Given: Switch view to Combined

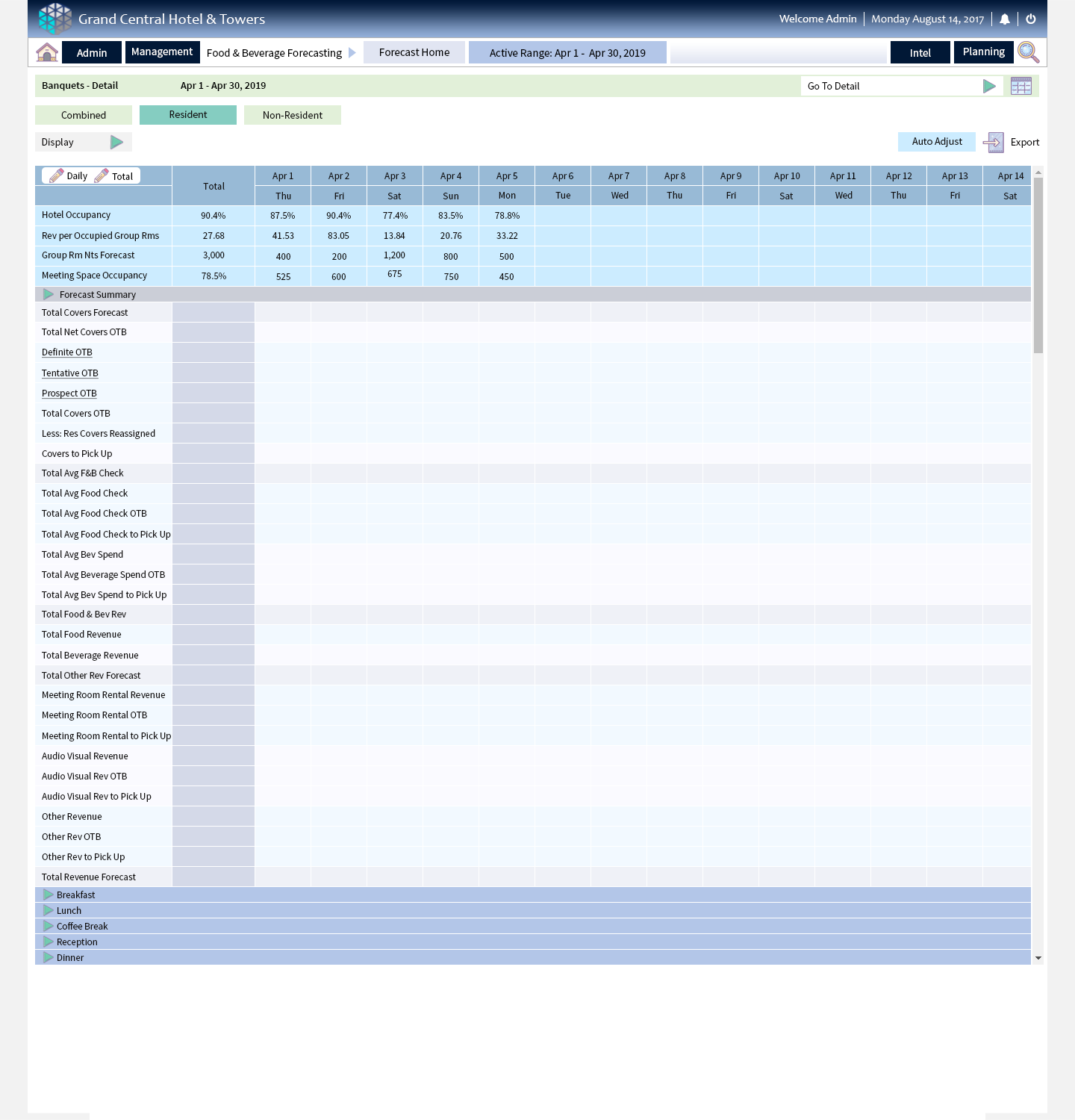Looking at the screenshot, I should tap(84, 115).
